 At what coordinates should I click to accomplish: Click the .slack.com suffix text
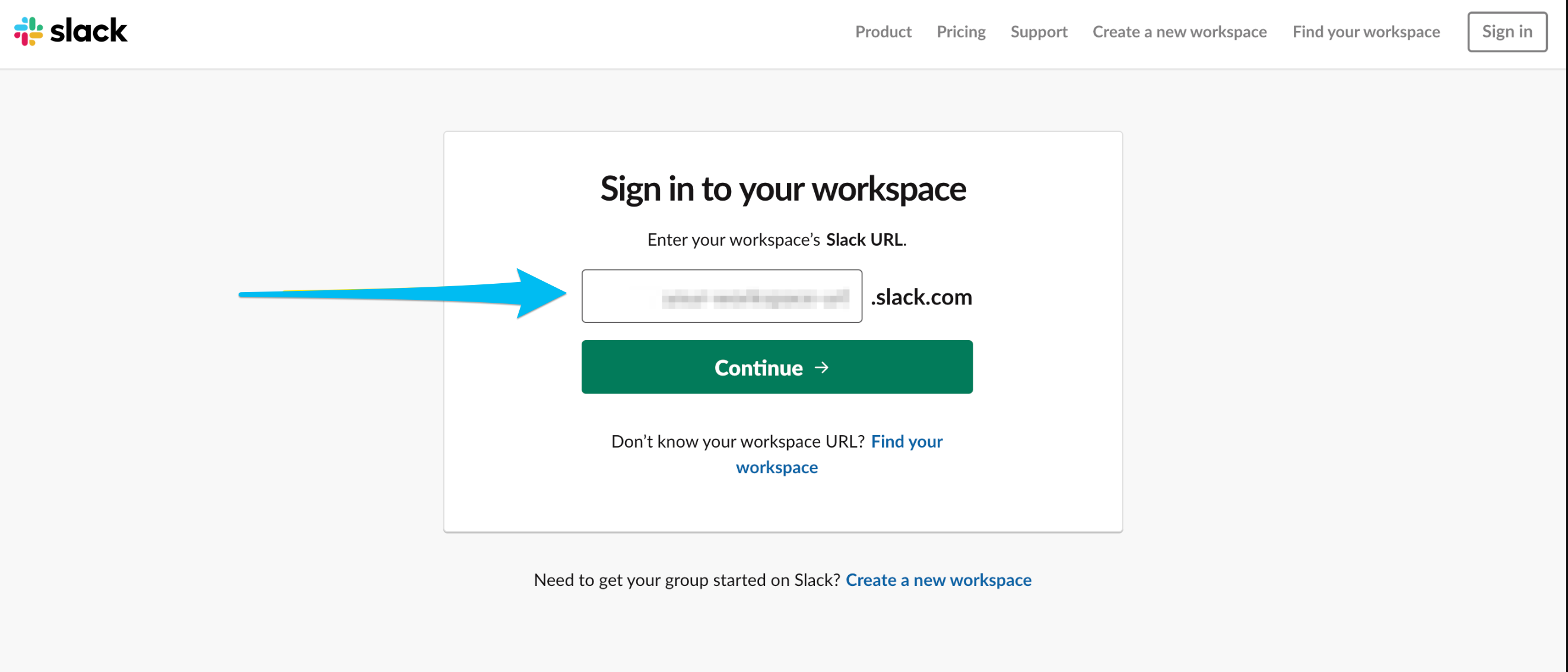pyautogui.click(x=921, y=296)
